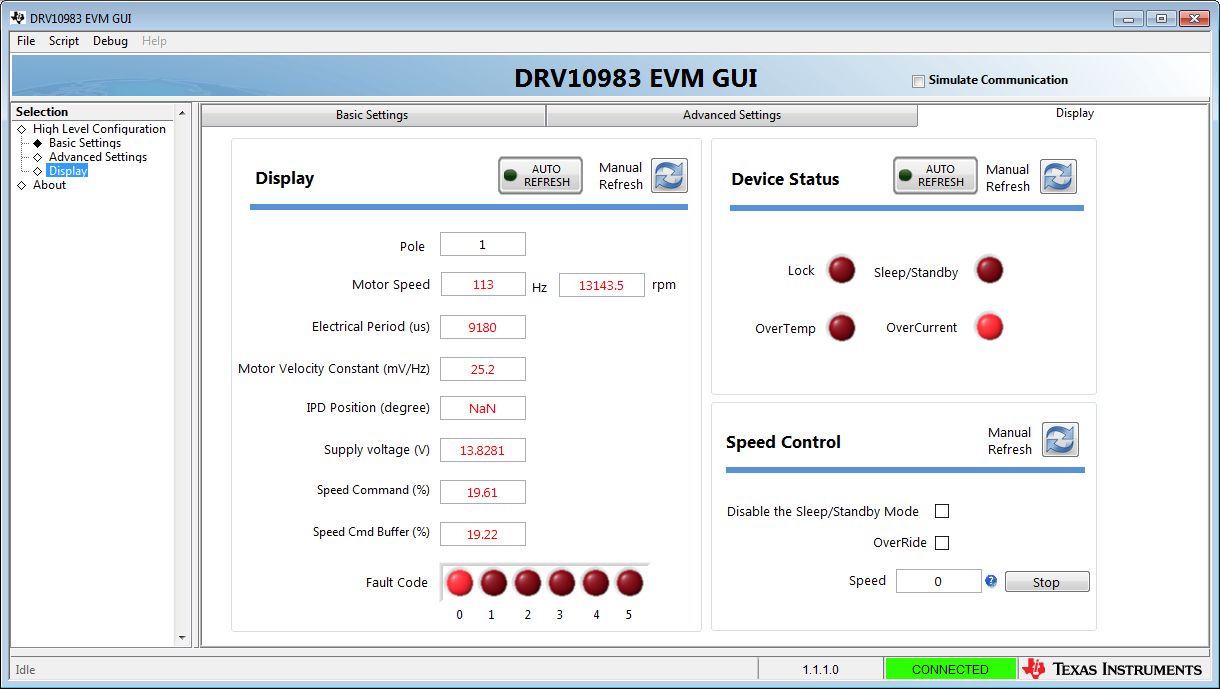
Task: Click the Speed Command value field
Action: point(483,492)
